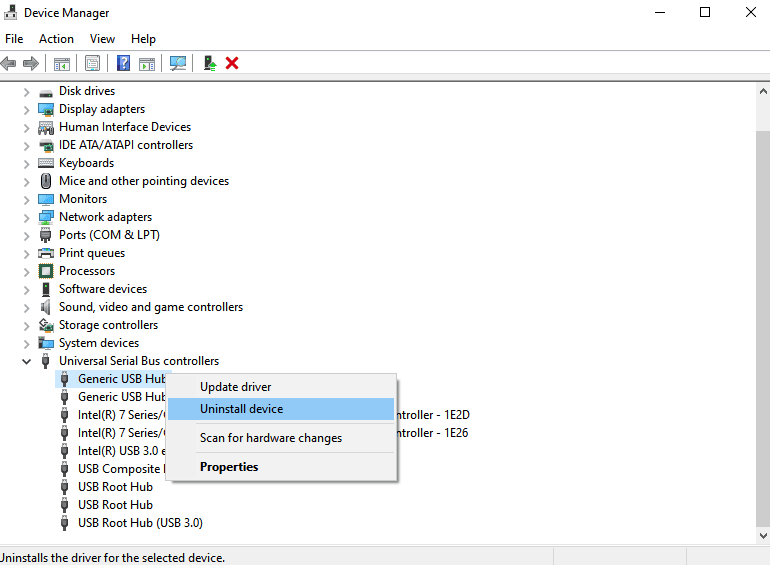Select the Ports (COM & LPT) label

pyautogui.click(x=110, y=235)
